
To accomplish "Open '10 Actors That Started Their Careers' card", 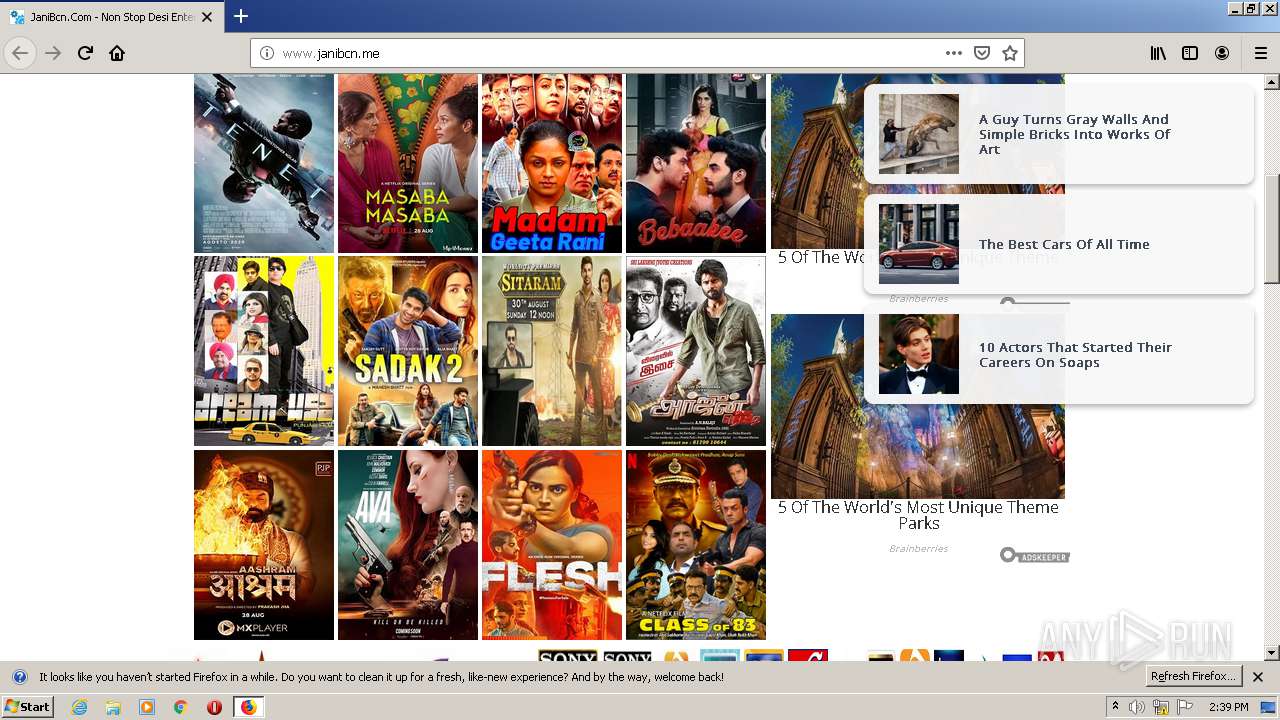I will click(1059, 354).
